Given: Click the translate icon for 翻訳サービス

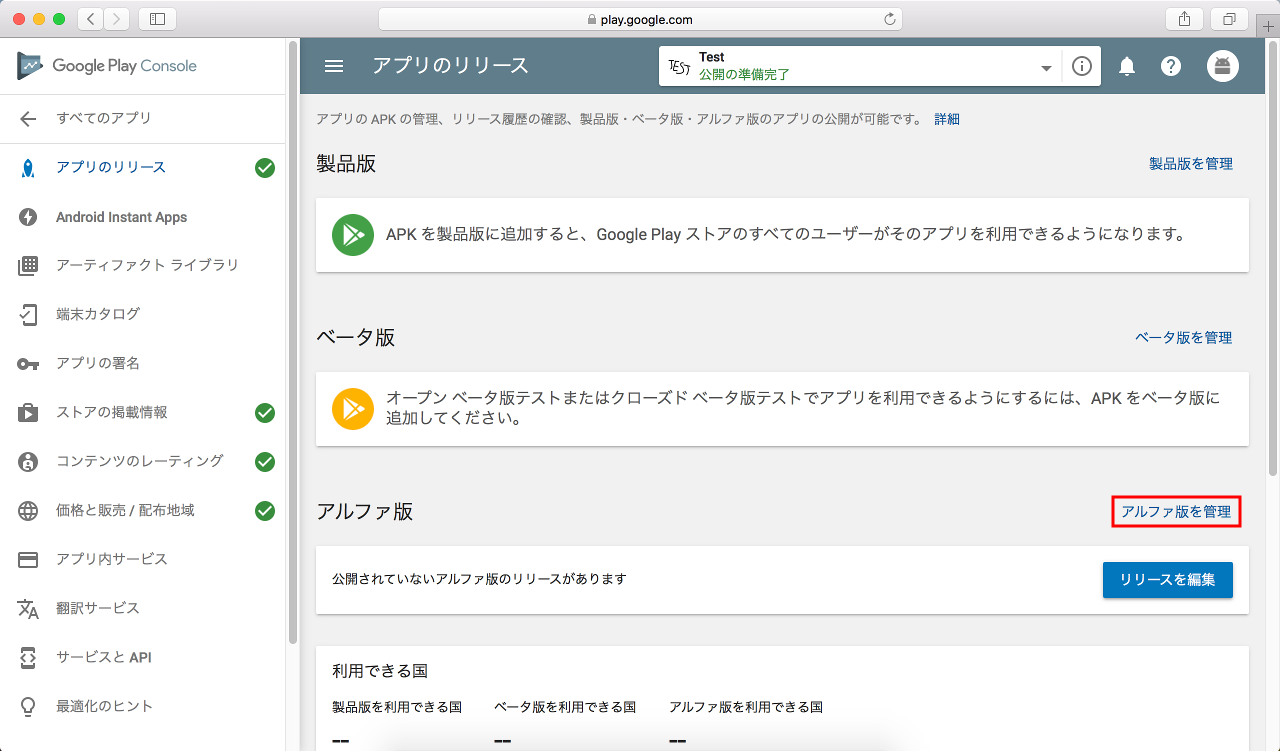Looking at the screenshot, I should pyautogui.click(x=28, y=609).
